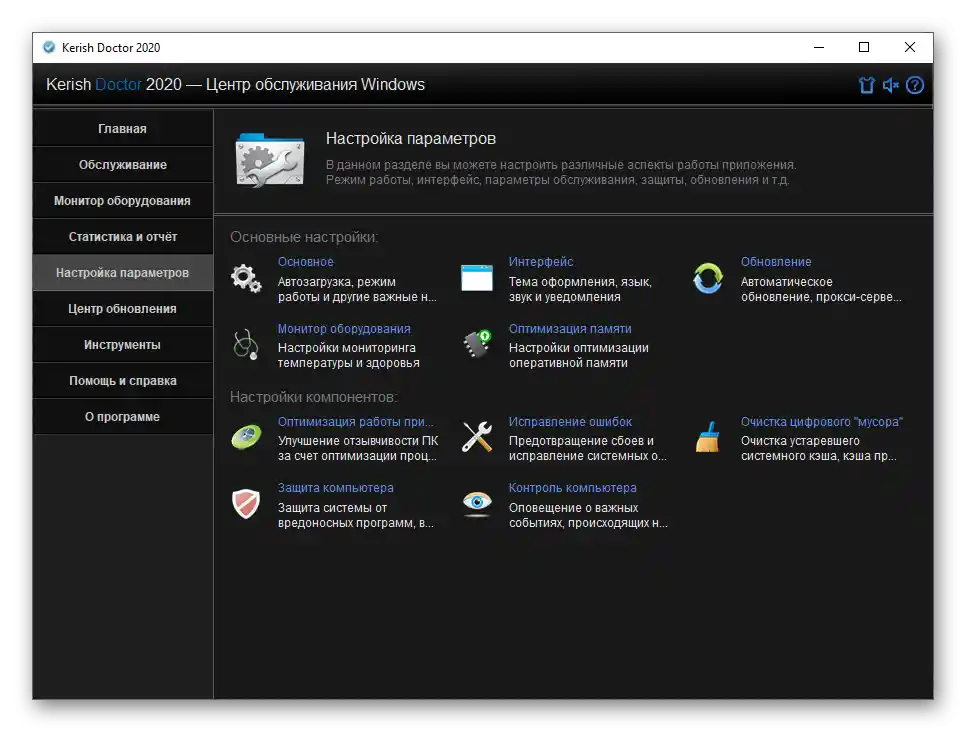This screenshot has height=732, width=966.
Task: Click the broom icon for Очистка мусора
Action: tap(708, 437)
